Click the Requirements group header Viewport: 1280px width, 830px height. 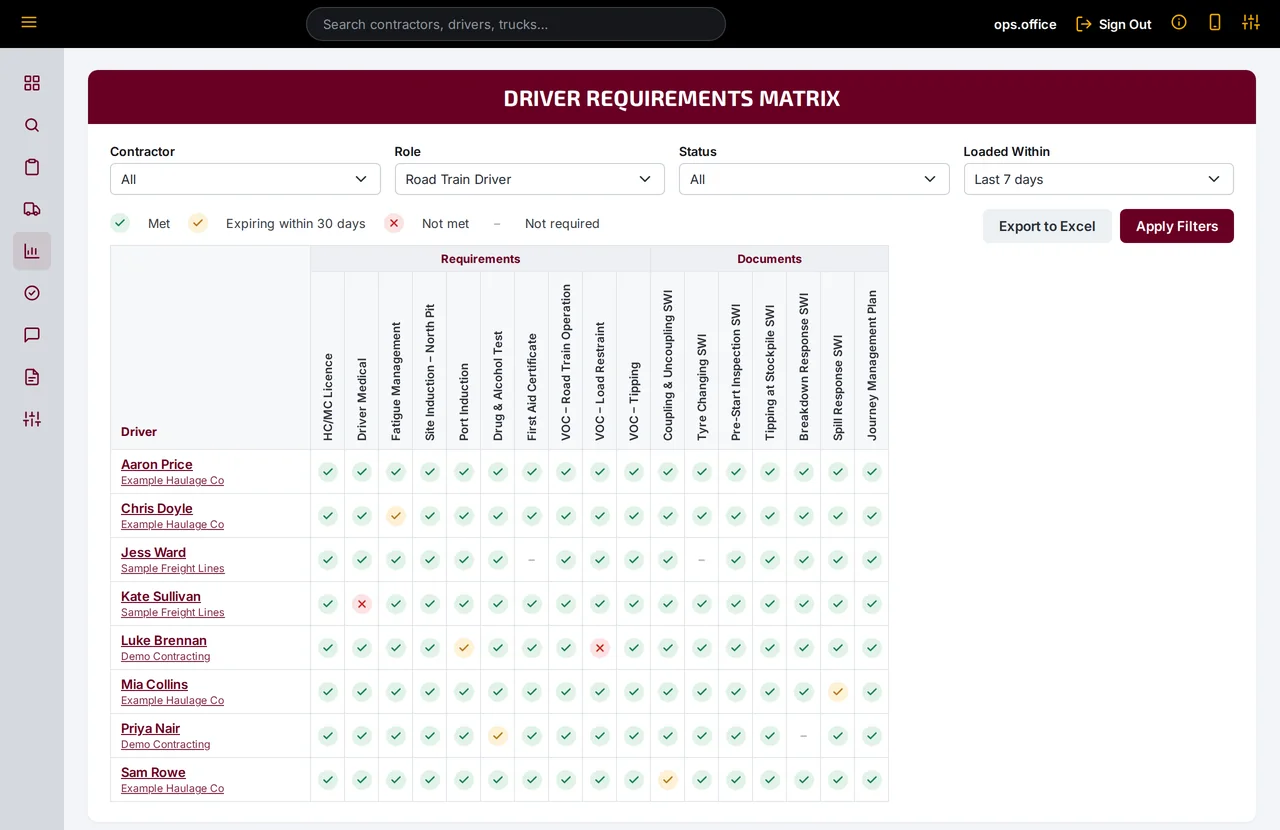click(x=480, y=259)
